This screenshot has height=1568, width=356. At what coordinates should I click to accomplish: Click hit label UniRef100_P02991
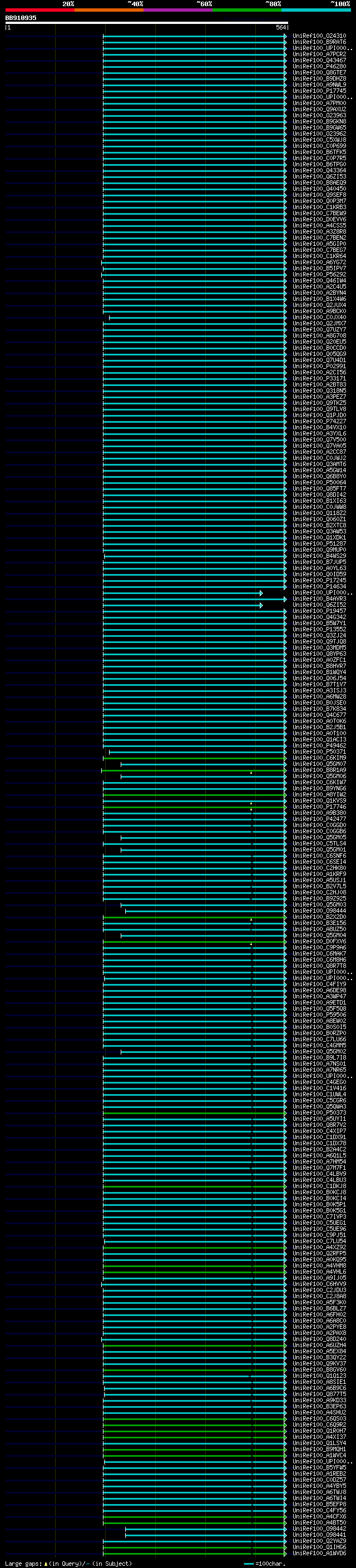[x=319, y=367]
